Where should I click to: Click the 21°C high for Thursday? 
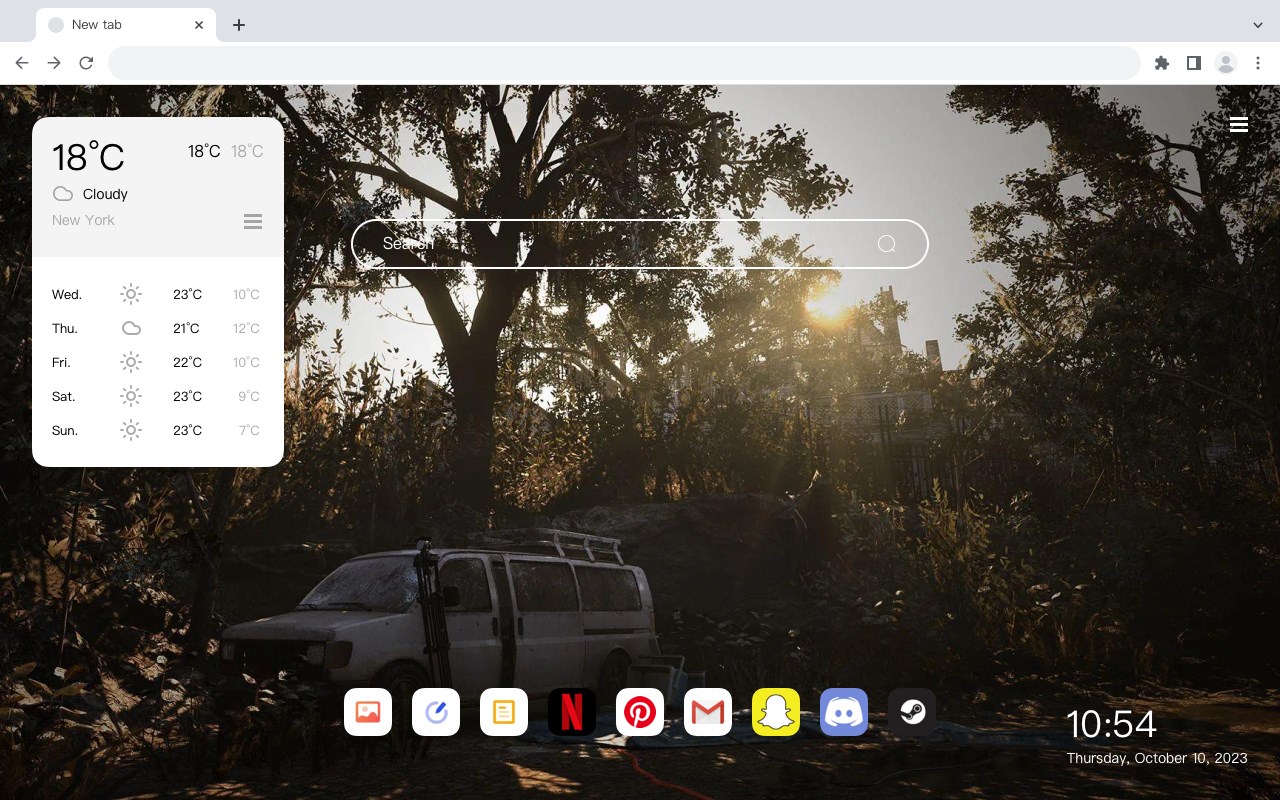tap(186, 328)
